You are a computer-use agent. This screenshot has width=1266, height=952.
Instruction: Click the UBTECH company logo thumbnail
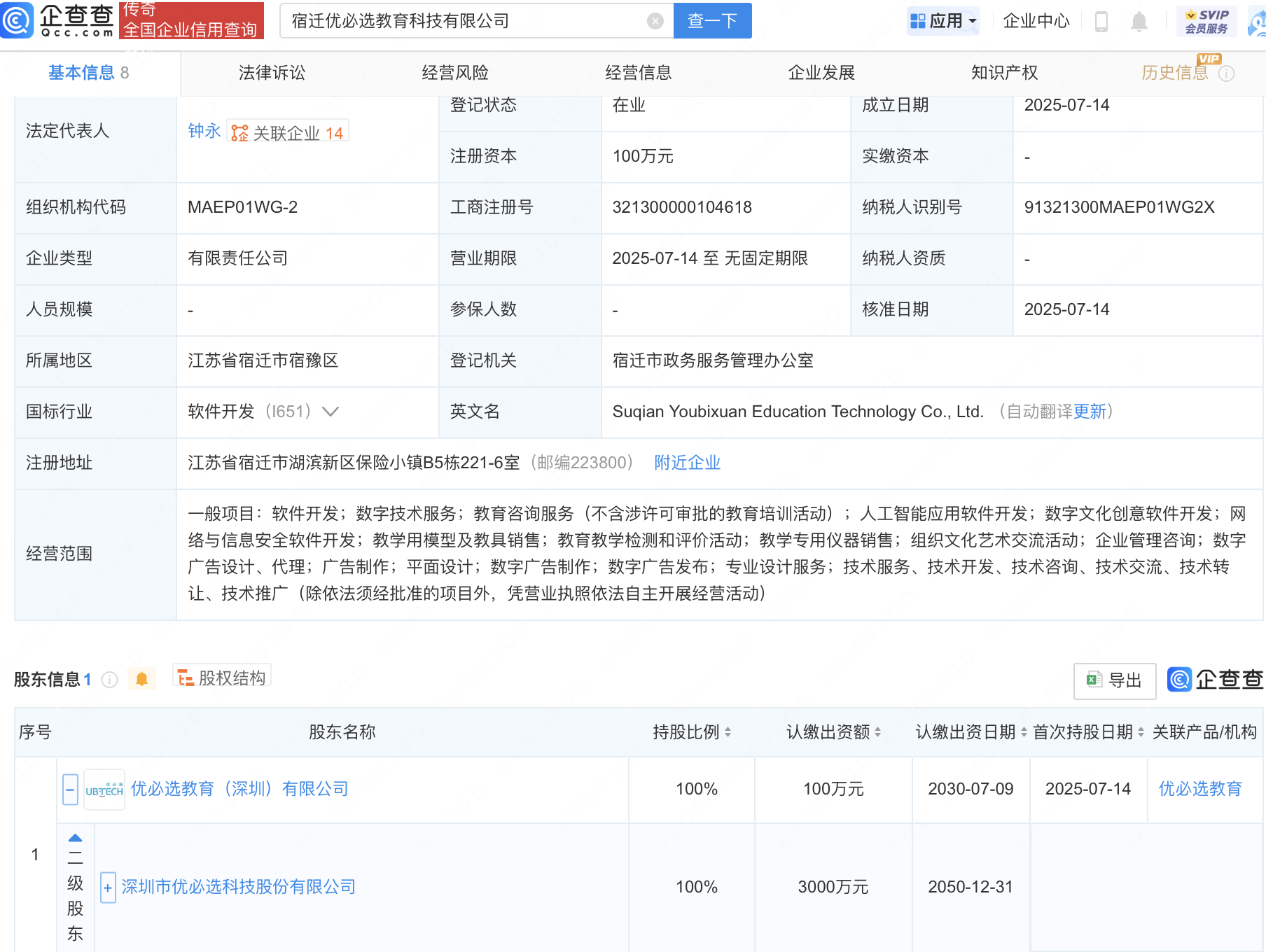tap(104, 790)
